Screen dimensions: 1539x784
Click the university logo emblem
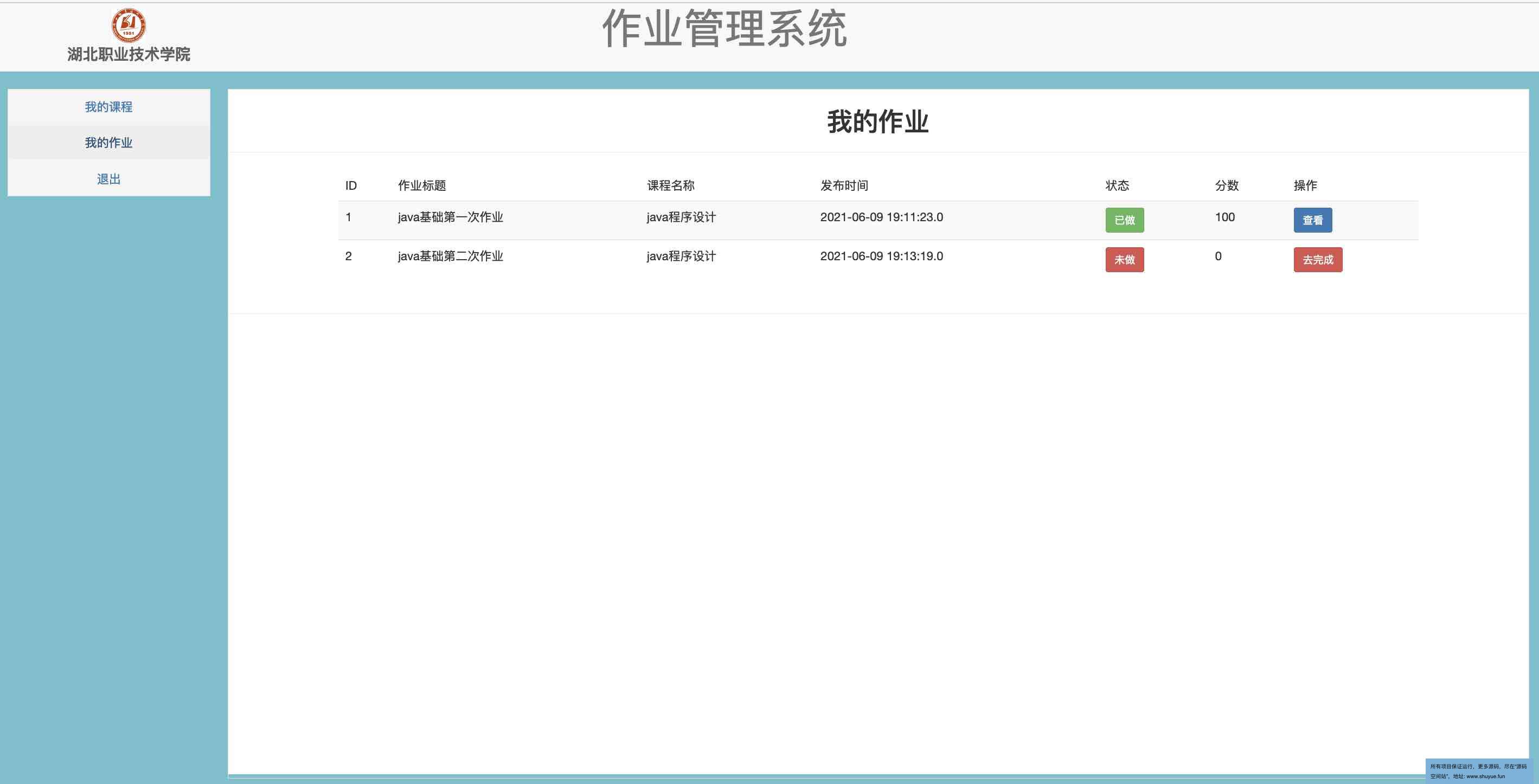pos(129,25)
